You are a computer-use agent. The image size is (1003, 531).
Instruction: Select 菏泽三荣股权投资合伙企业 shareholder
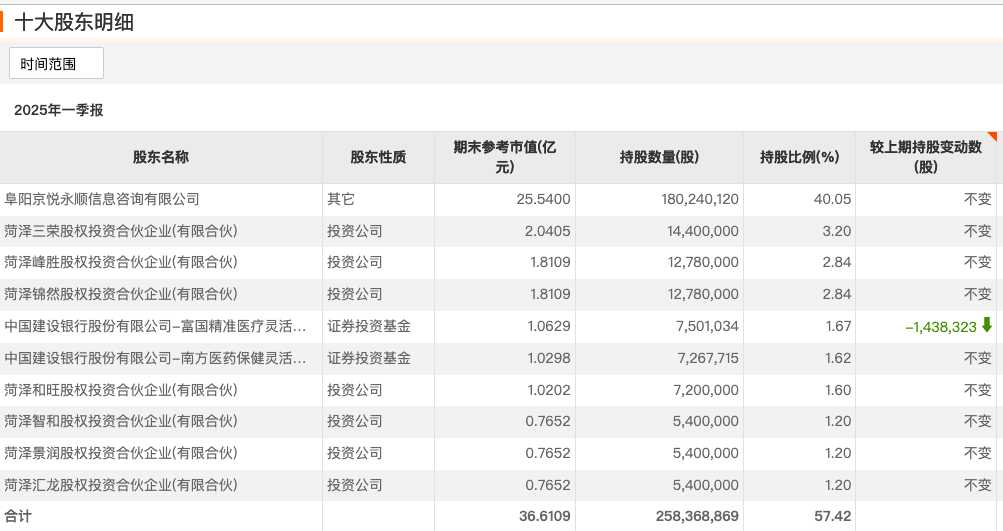(x=121, y=231)
